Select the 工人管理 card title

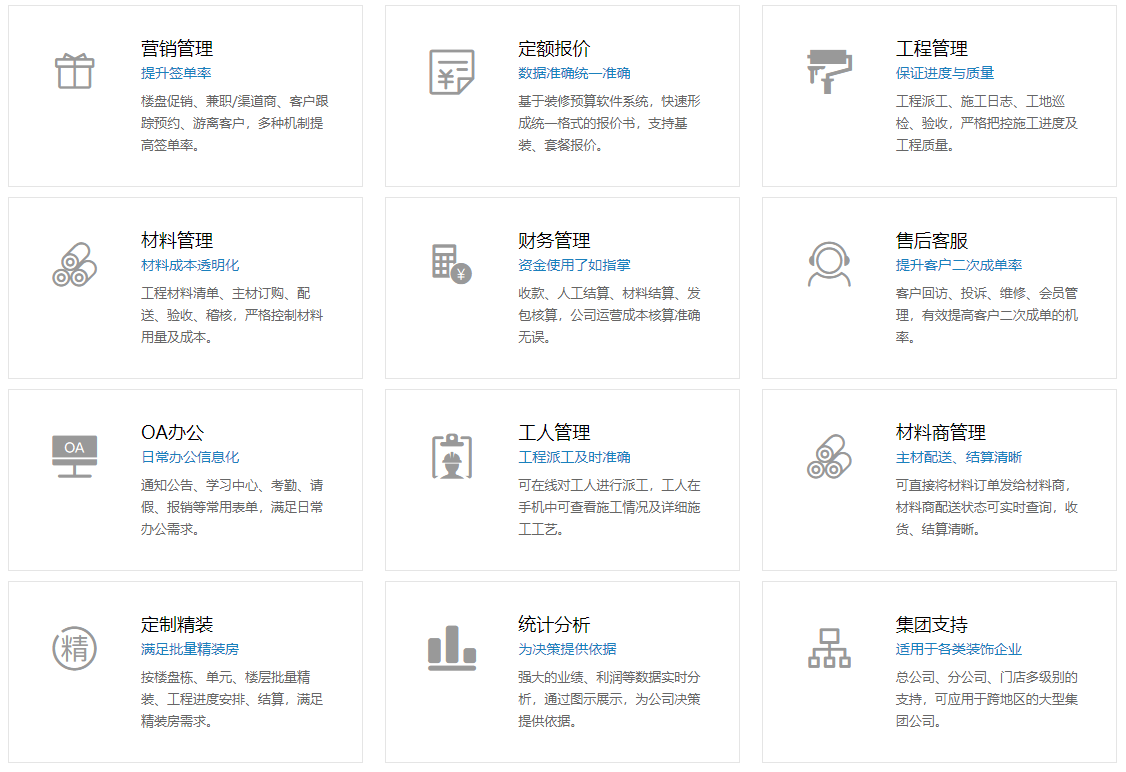tap(559, 434)
